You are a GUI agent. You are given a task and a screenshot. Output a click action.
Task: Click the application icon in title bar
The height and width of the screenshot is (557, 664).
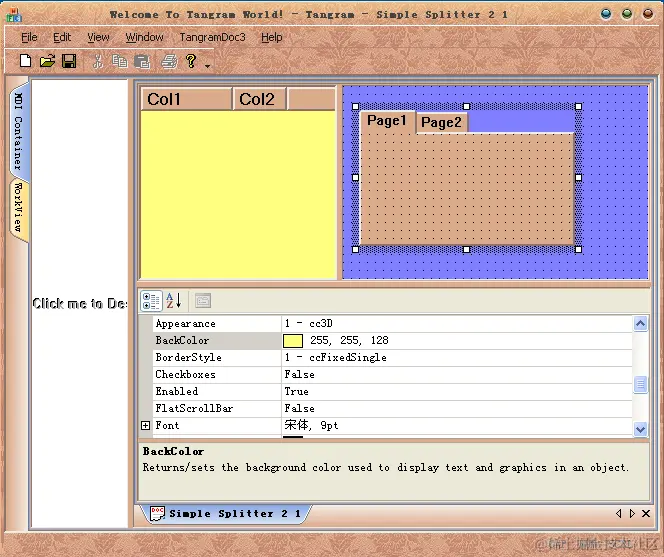14,15
